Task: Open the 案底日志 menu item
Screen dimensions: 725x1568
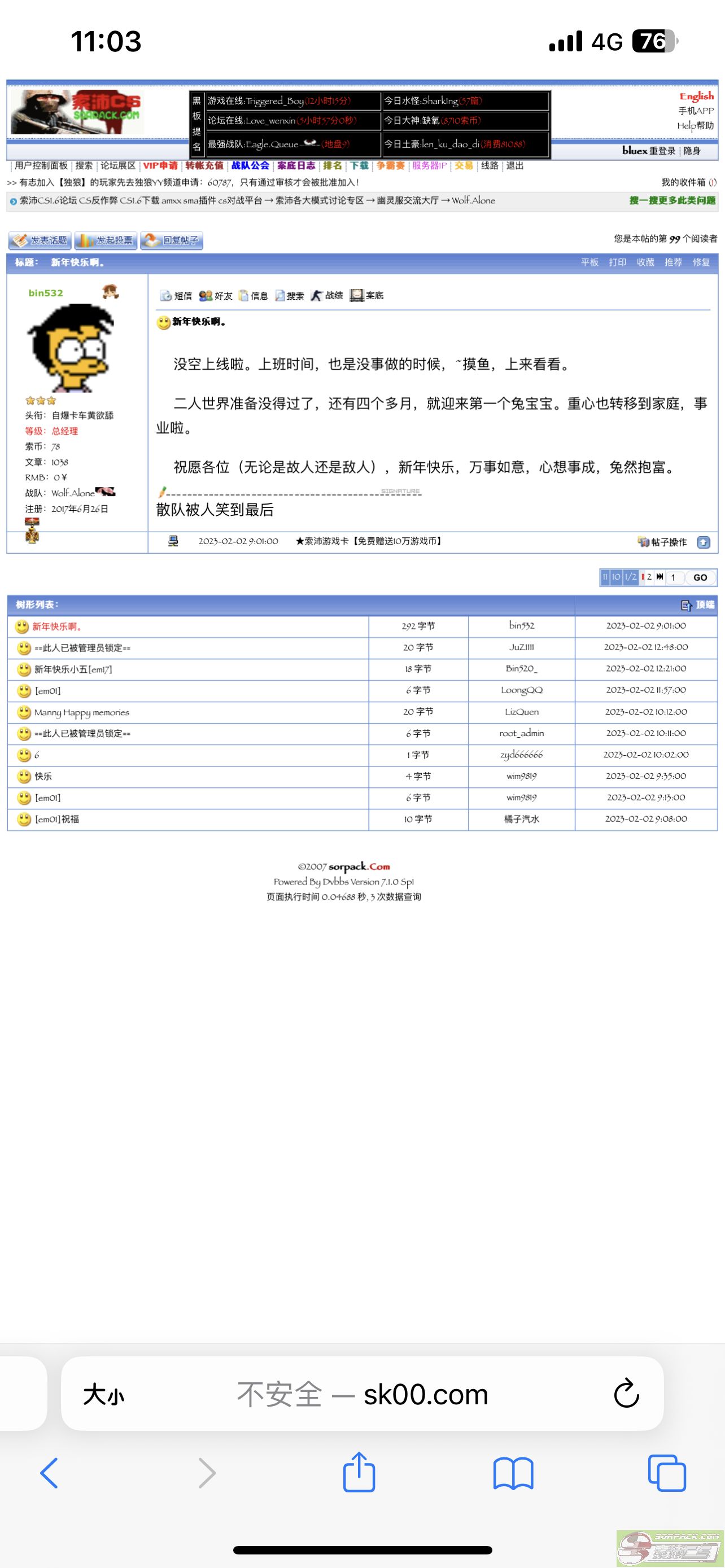Action: coord(296,165)
